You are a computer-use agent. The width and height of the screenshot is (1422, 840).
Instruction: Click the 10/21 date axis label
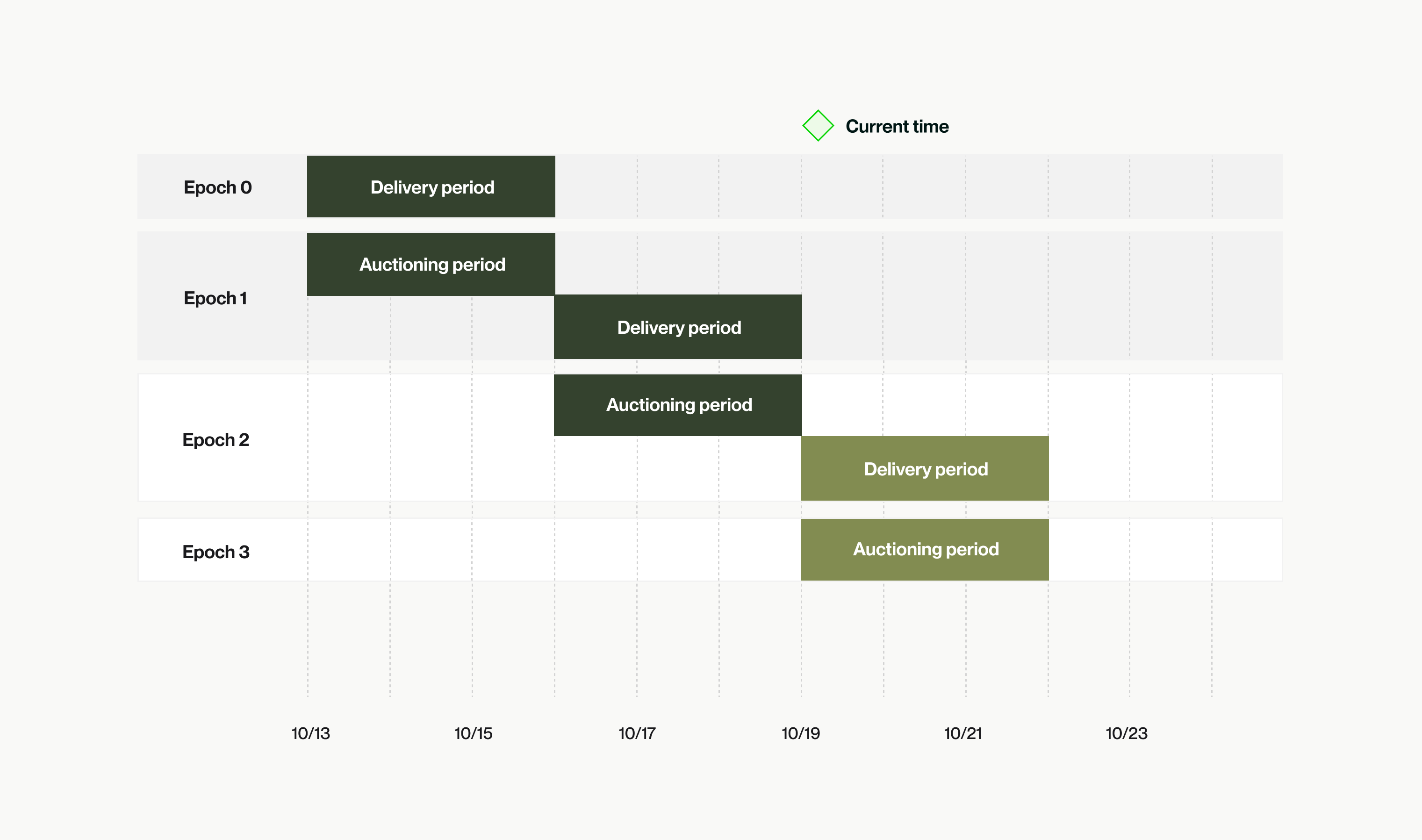(x=963, y=733)
